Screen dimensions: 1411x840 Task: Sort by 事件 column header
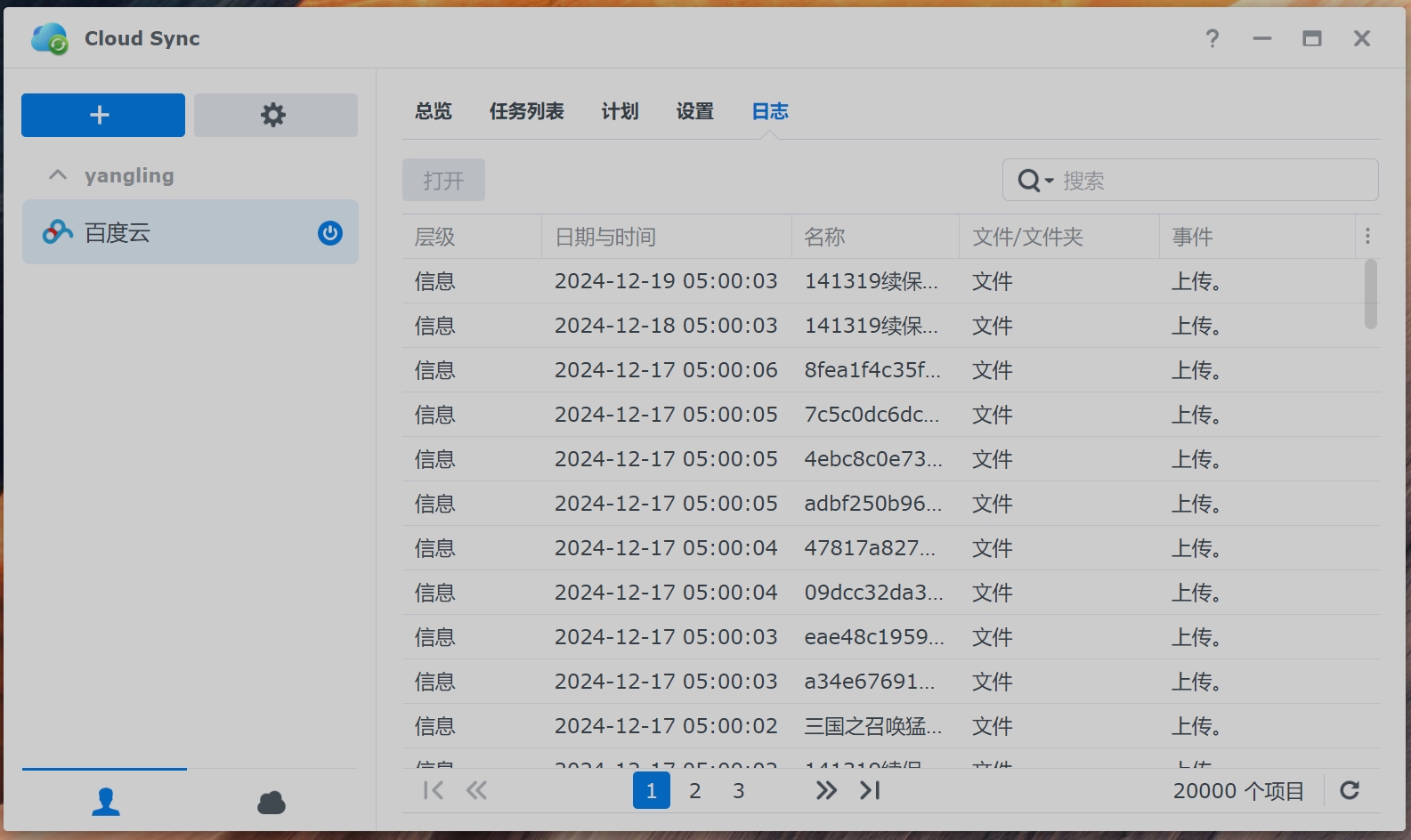tap(1257, 237)
